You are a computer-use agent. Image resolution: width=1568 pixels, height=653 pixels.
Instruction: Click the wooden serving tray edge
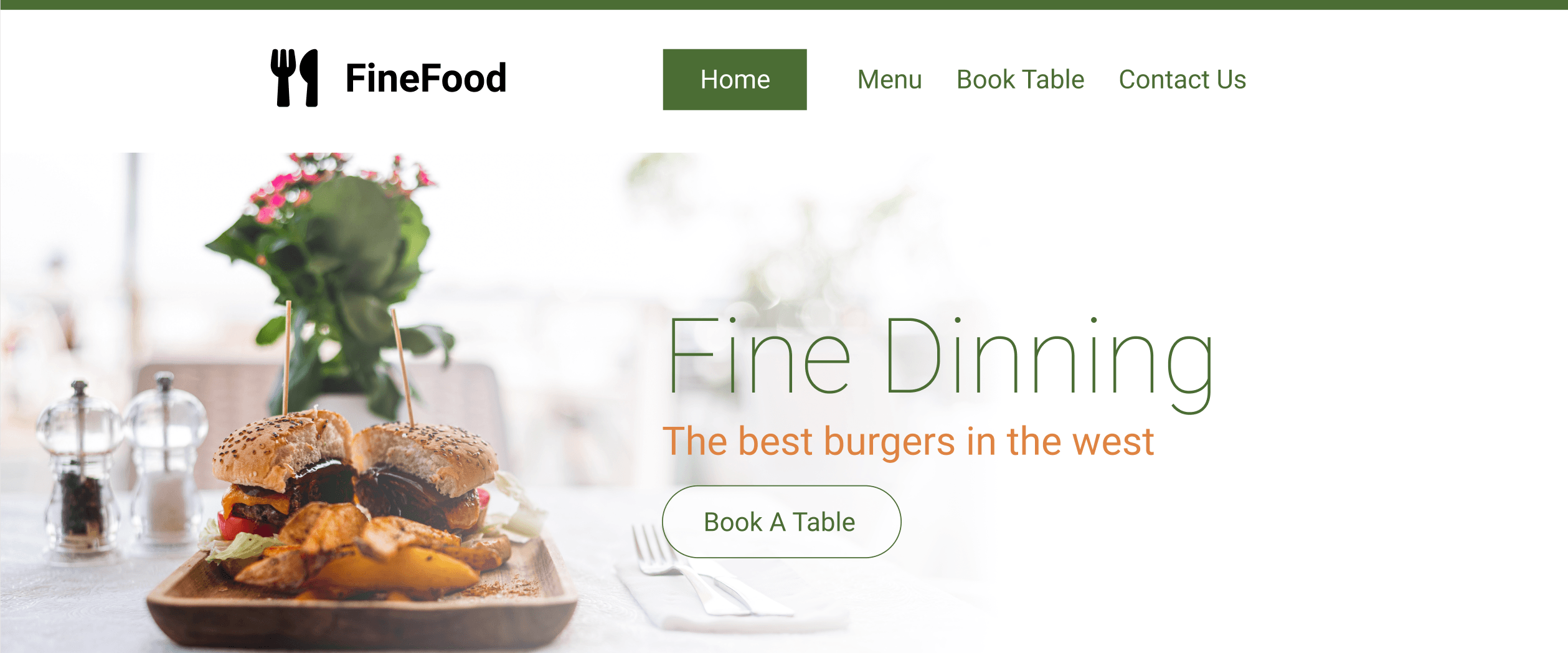click(361, 623)
